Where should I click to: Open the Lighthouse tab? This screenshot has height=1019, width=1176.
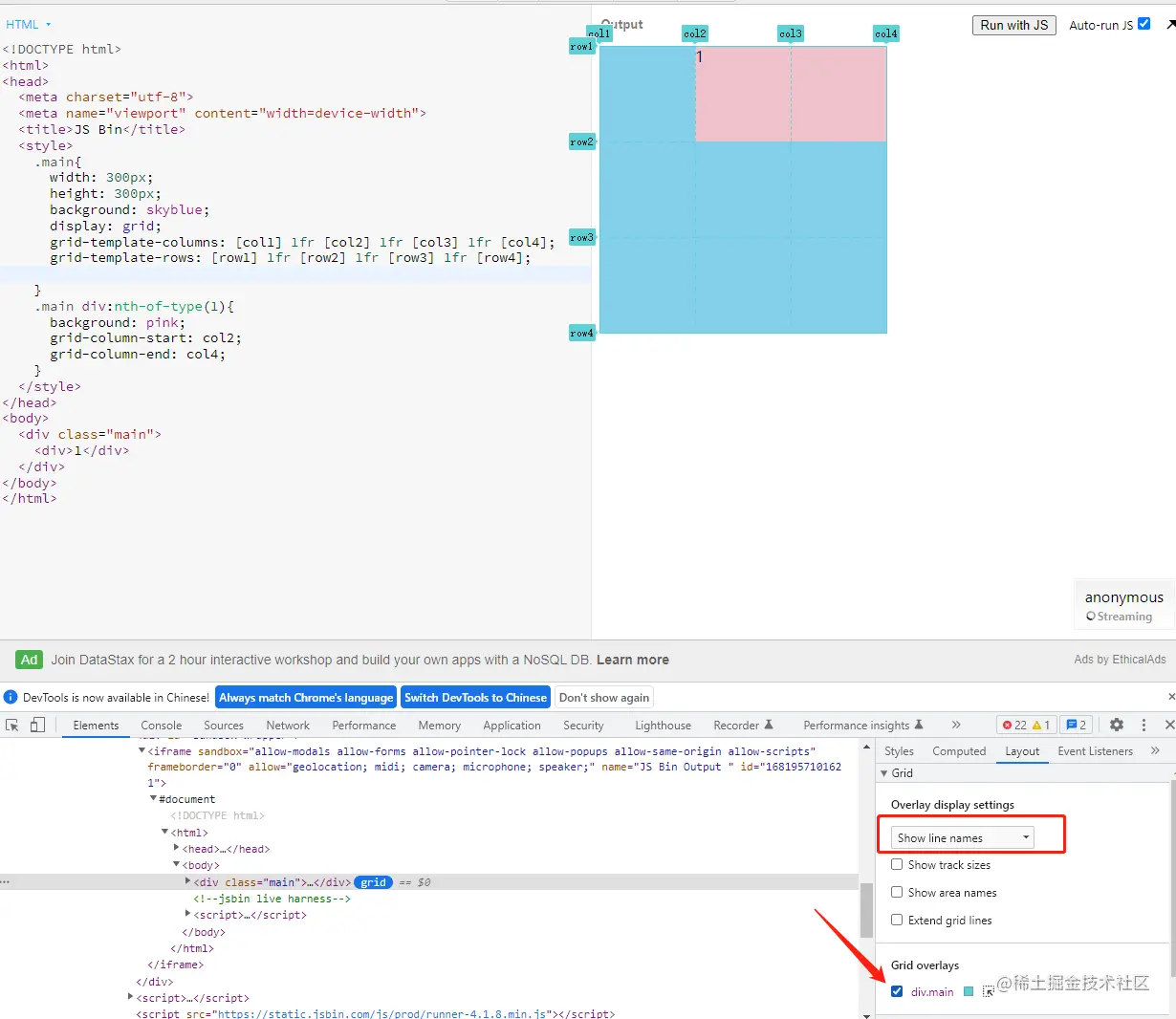[x=663, y=726]
